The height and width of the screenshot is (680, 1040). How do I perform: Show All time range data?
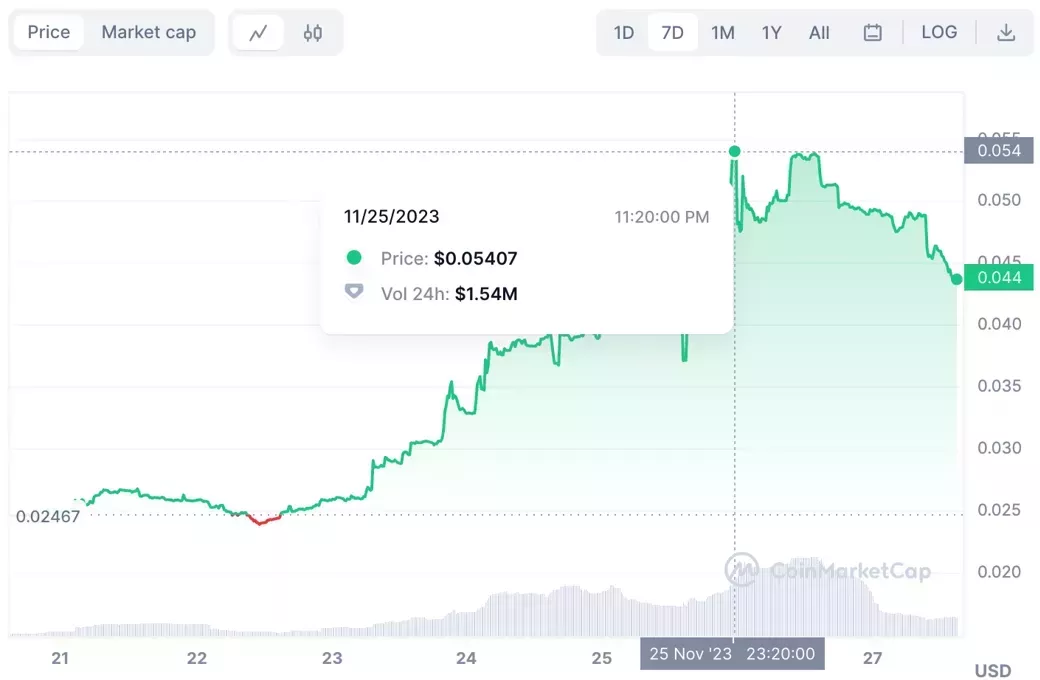(819, 33)
